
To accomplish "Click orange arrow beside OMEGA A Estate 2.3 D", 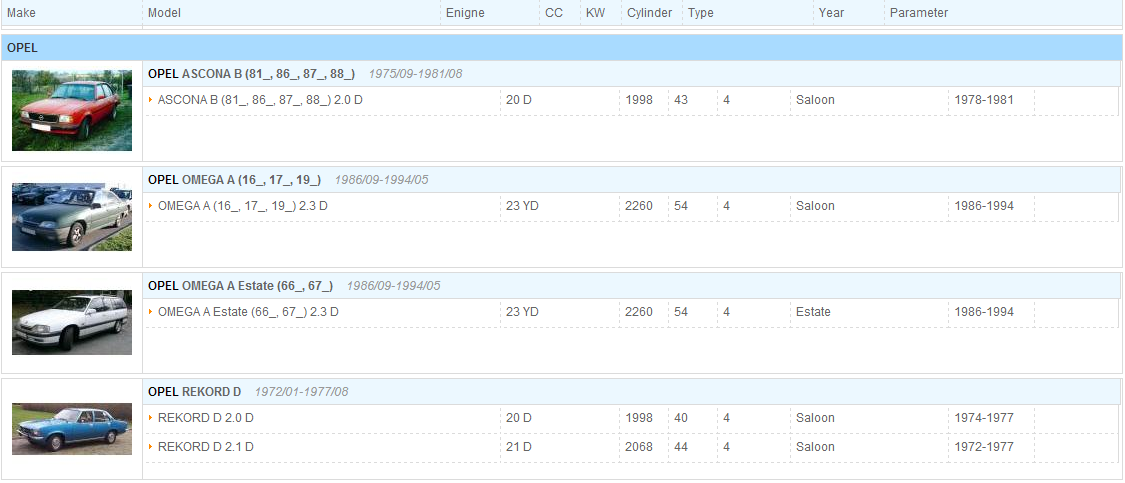I will (x=151, y=312).
